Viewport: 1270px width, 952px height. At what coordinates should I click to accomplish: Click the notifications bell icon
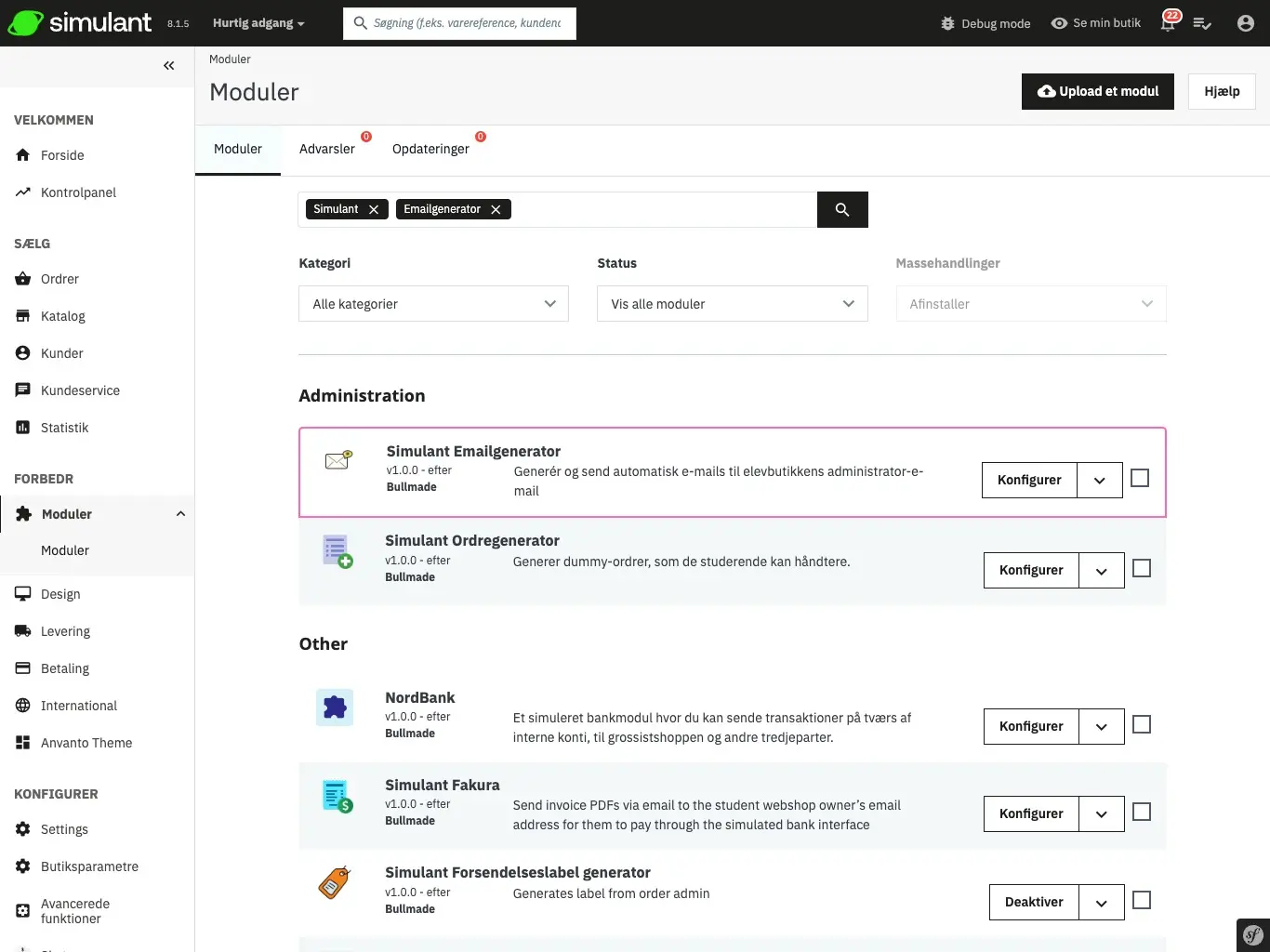click(1167, 23)
